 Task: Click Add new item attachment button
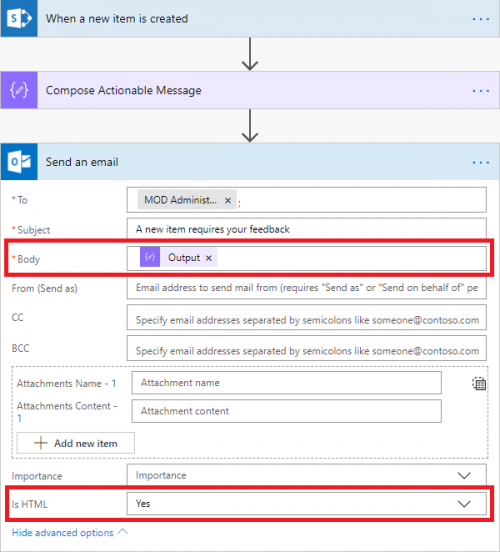point(76,443)
